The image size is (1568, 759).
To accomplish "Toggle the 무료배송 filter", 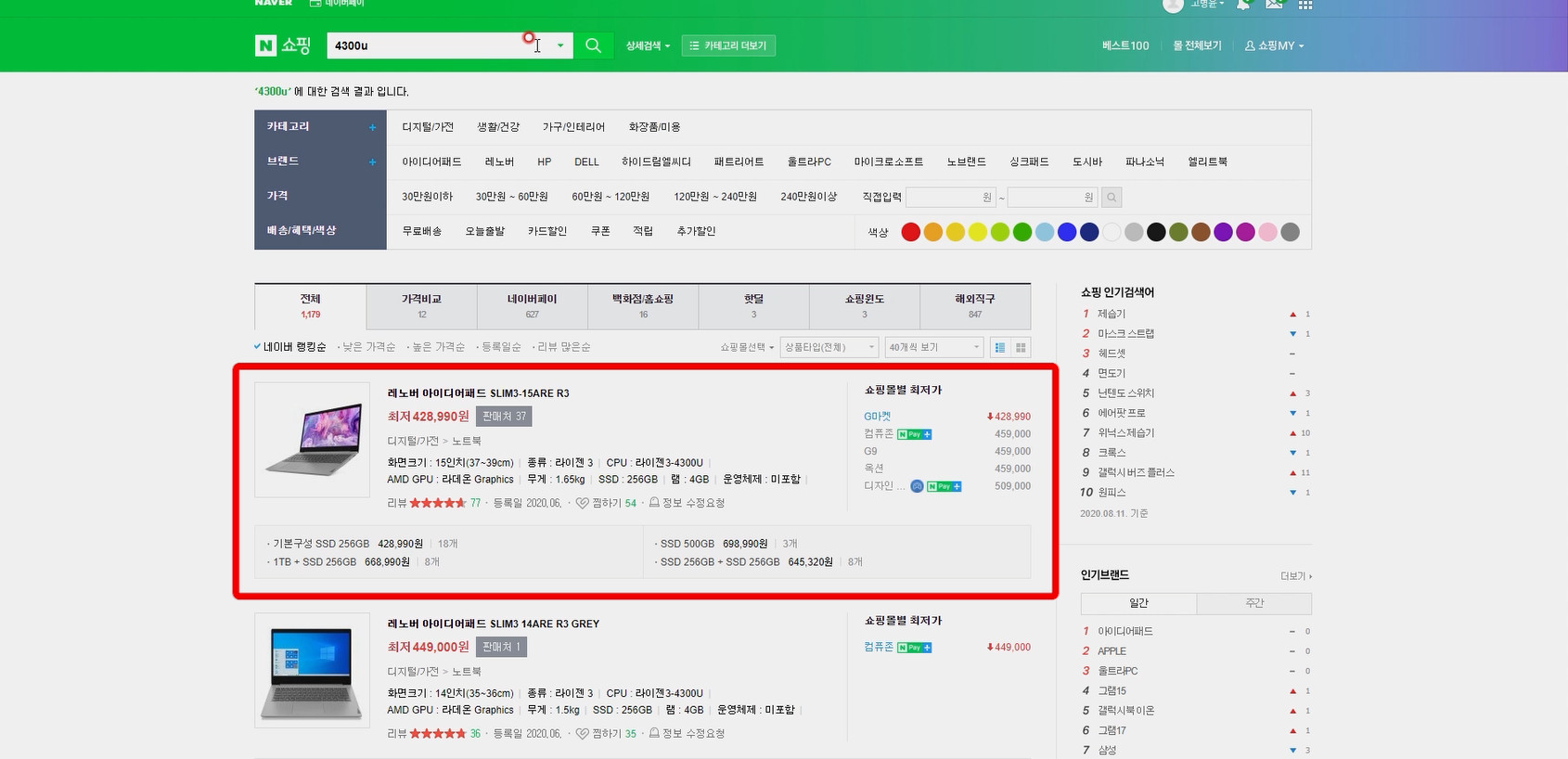I will [x=422, y=231].
